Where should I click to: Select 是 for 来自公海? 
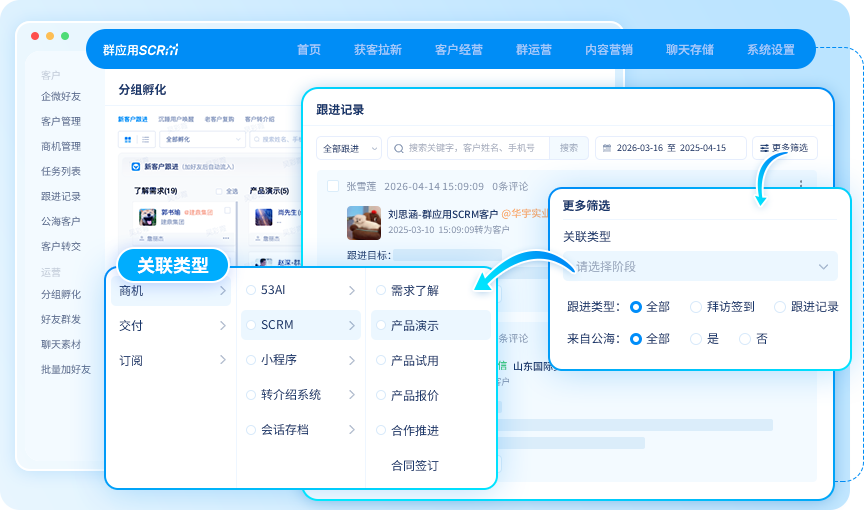click(696, 339)
